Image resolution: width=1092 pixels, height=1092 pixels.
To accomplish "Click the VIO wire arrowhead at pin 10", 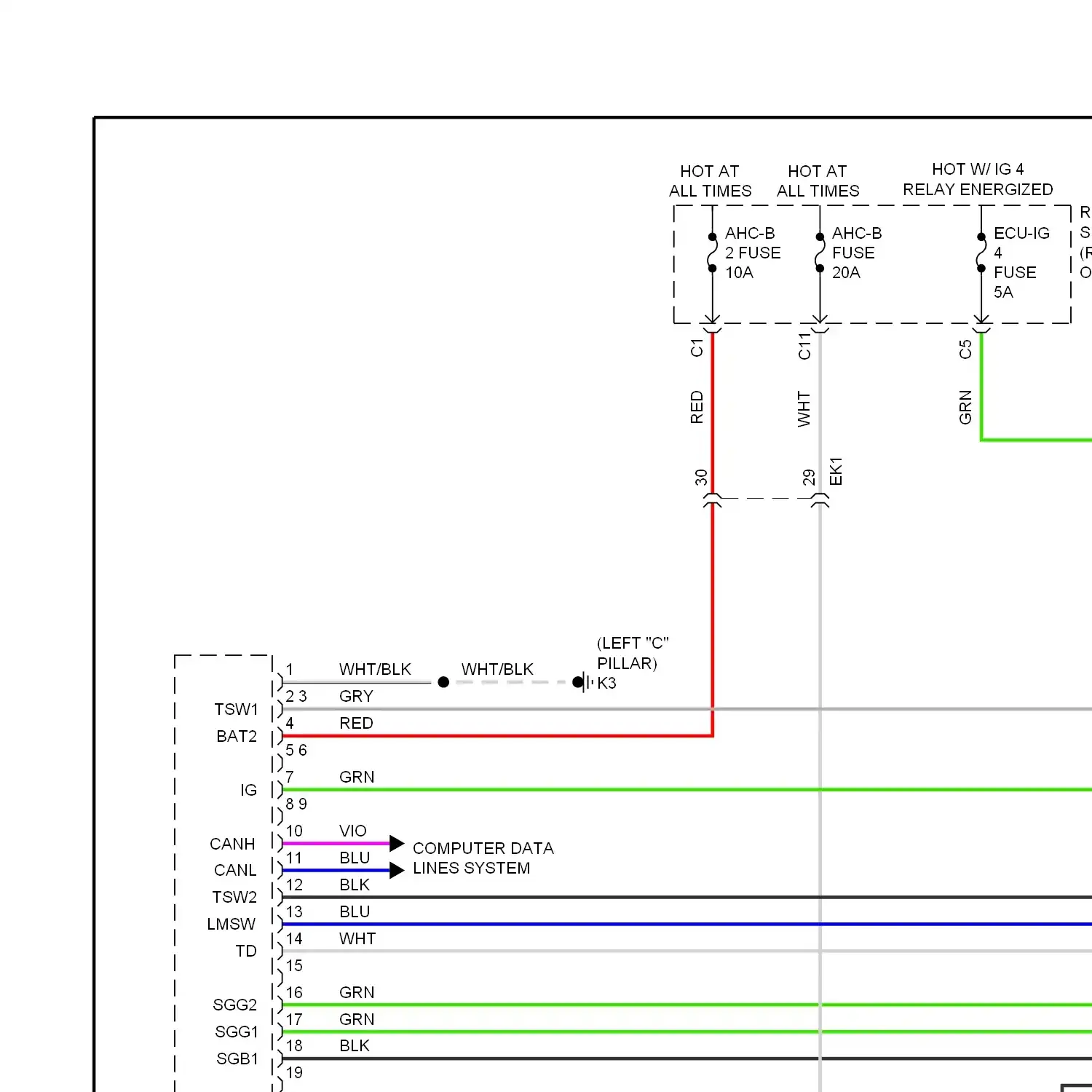I will pyautogui.click(x=397, y=843).
